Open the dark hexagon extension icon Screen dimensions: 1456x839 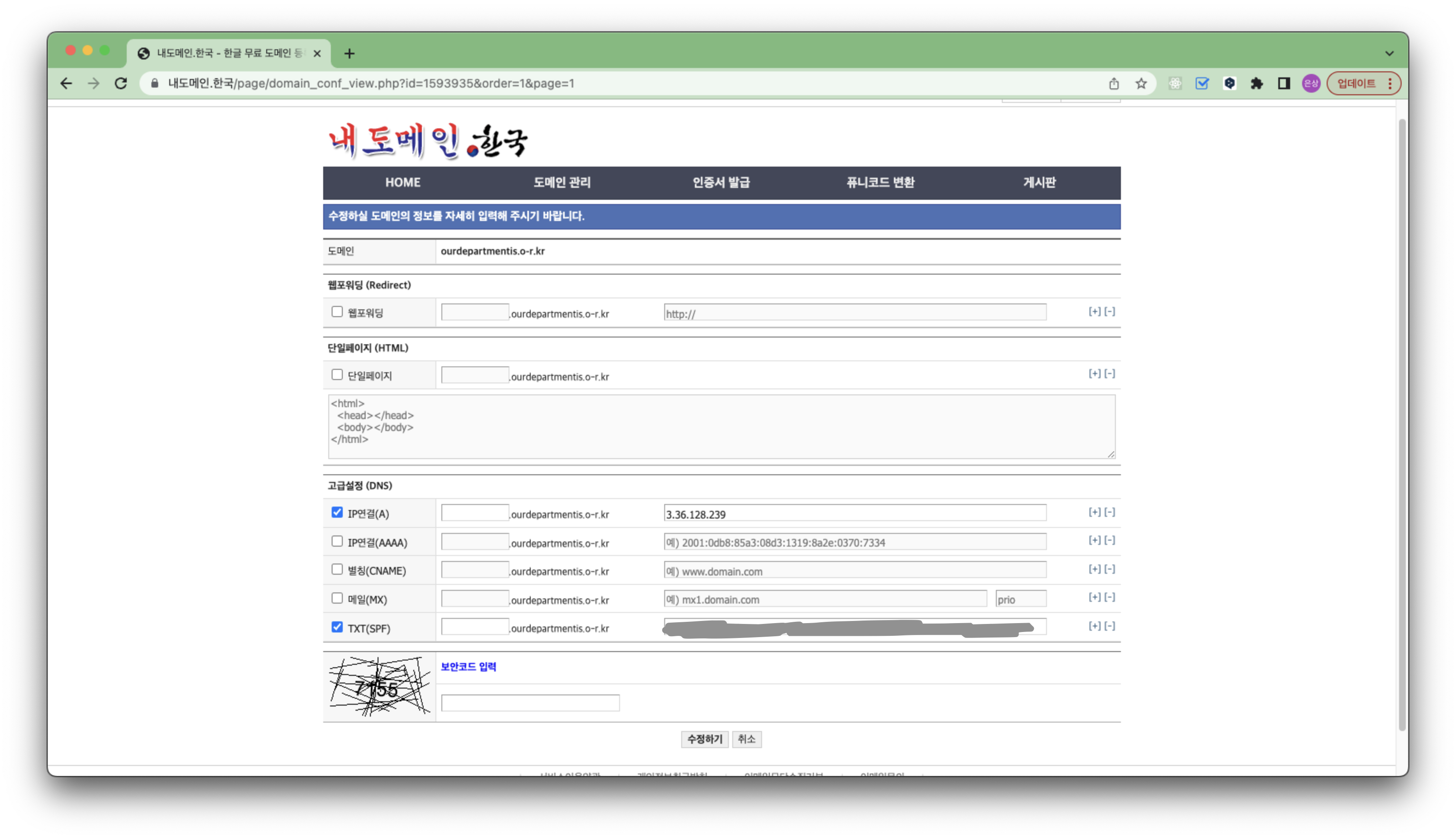click(x=1229, y=84)
